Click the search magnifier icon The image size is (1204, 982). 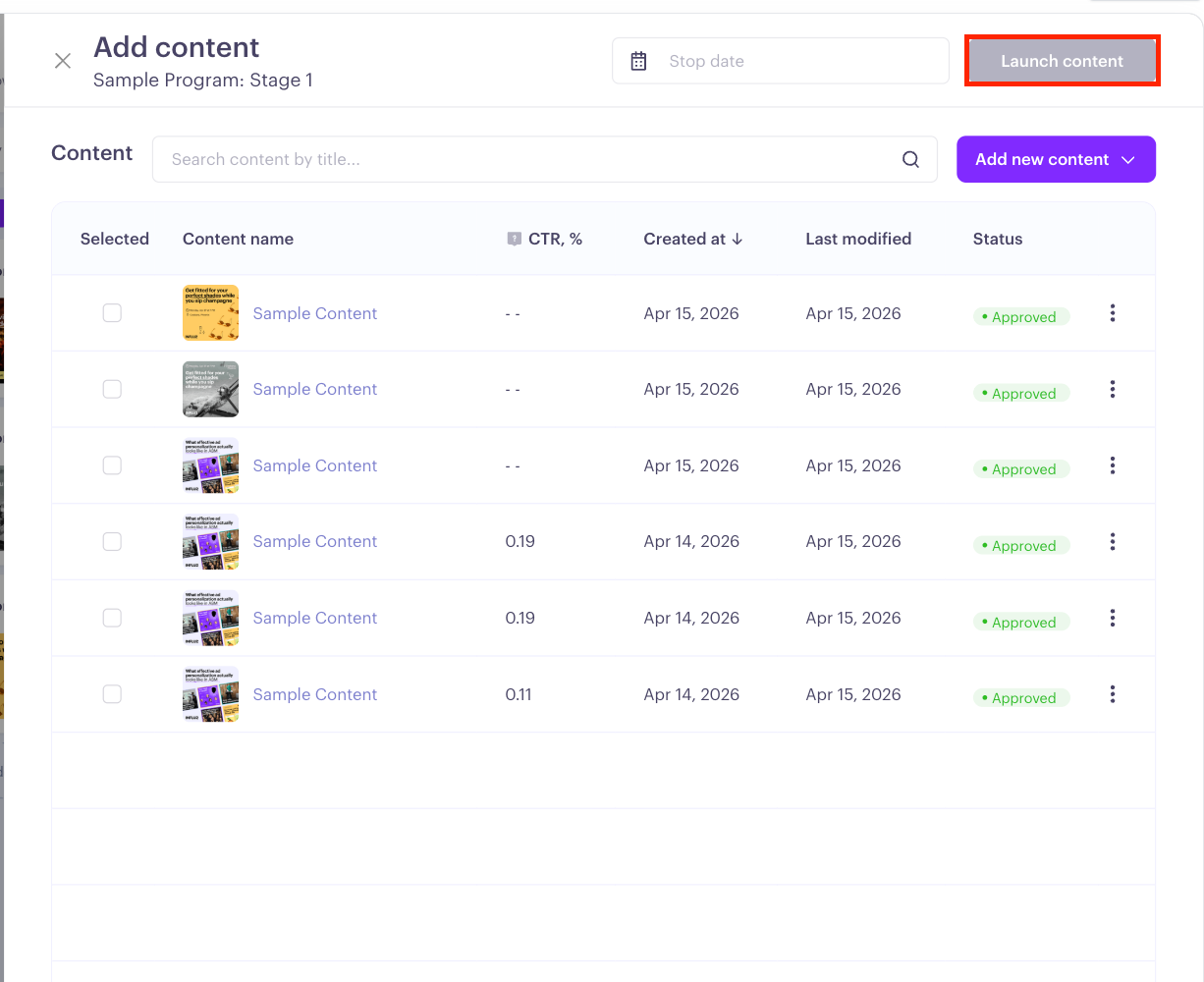911,159
